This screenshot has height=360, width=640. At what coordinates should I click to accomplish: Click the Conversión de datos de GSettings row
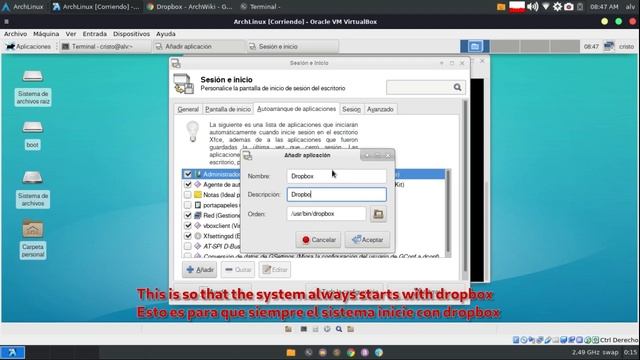click(x=313, y=256)
